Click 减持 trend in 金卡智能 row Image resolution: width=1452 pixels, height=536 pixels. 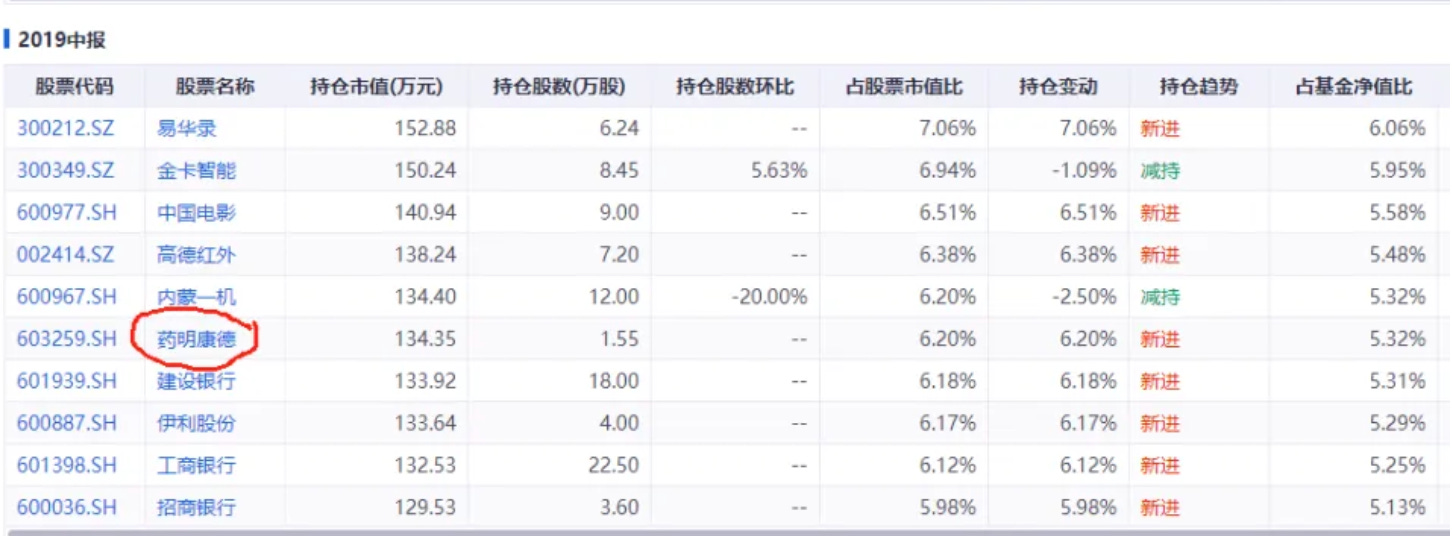pos(1160,170)
